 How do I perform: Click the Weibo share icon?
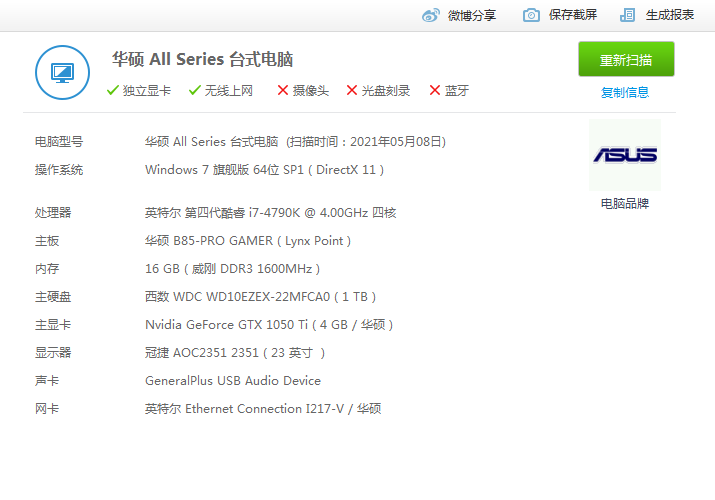coord(431,15)
